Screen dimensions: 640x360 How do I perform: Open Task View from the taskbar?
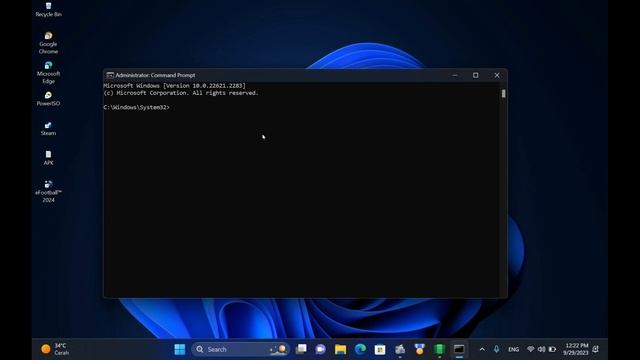(301, 349)
